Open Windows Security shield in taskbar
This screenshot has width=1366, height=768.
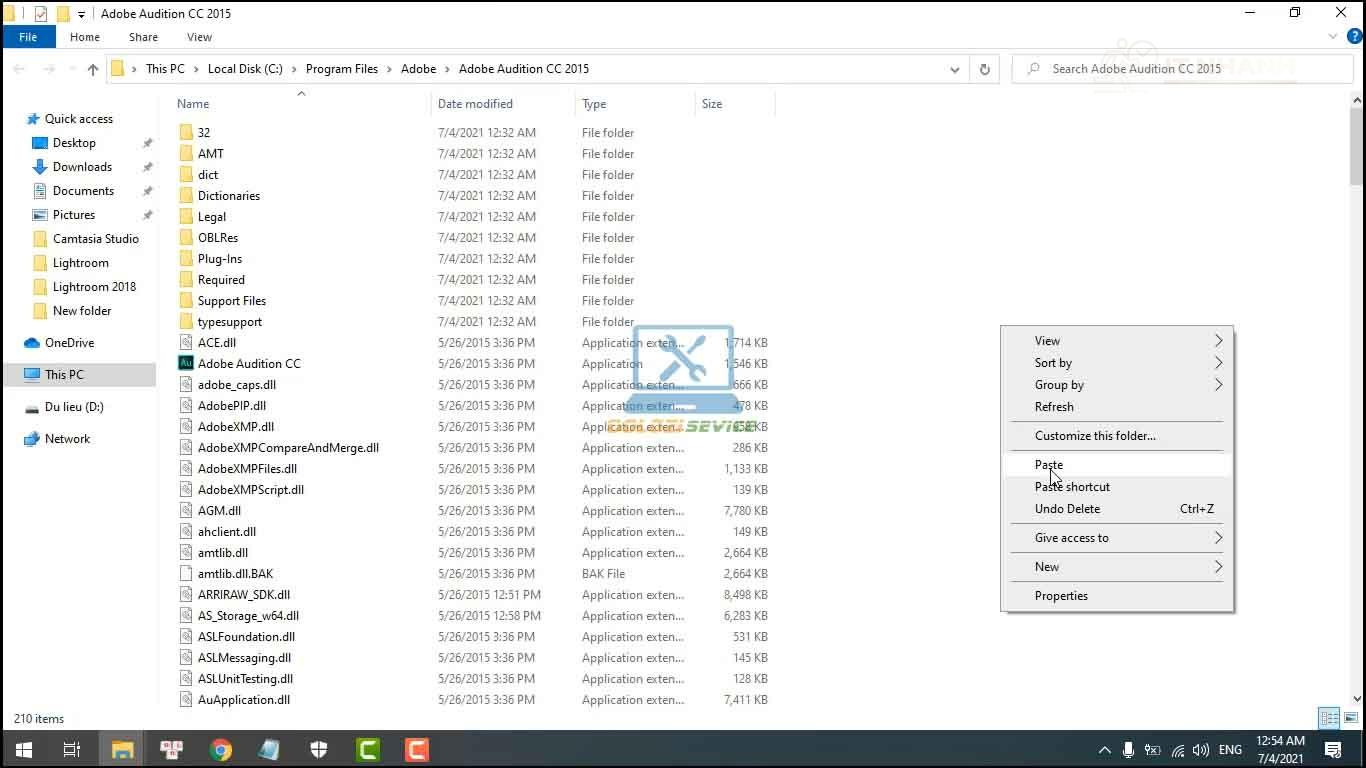(319, 749)
